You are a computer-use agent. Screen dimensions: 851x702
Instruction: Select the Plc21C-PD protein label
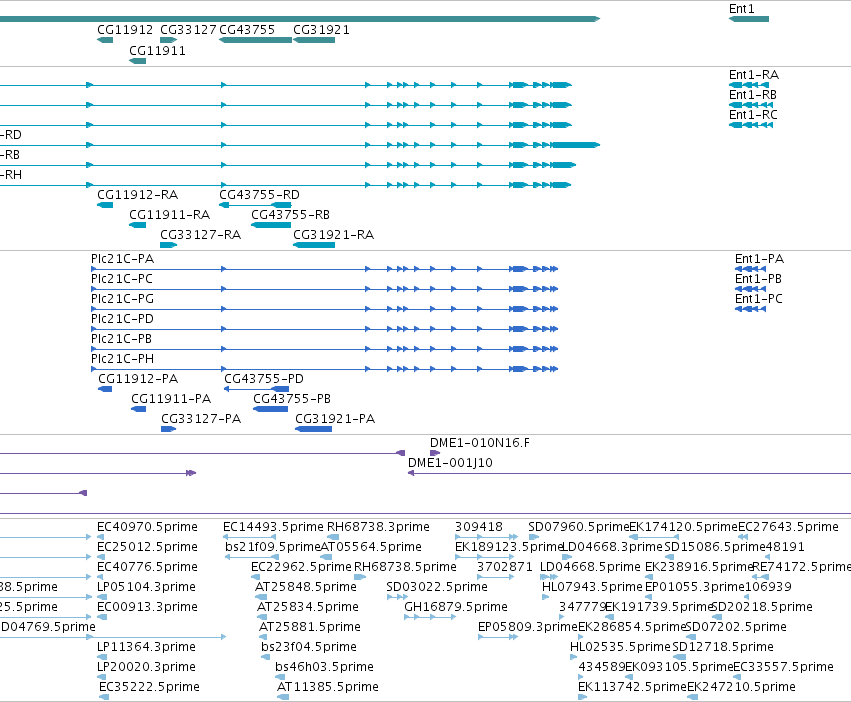[x=122, y=319]
